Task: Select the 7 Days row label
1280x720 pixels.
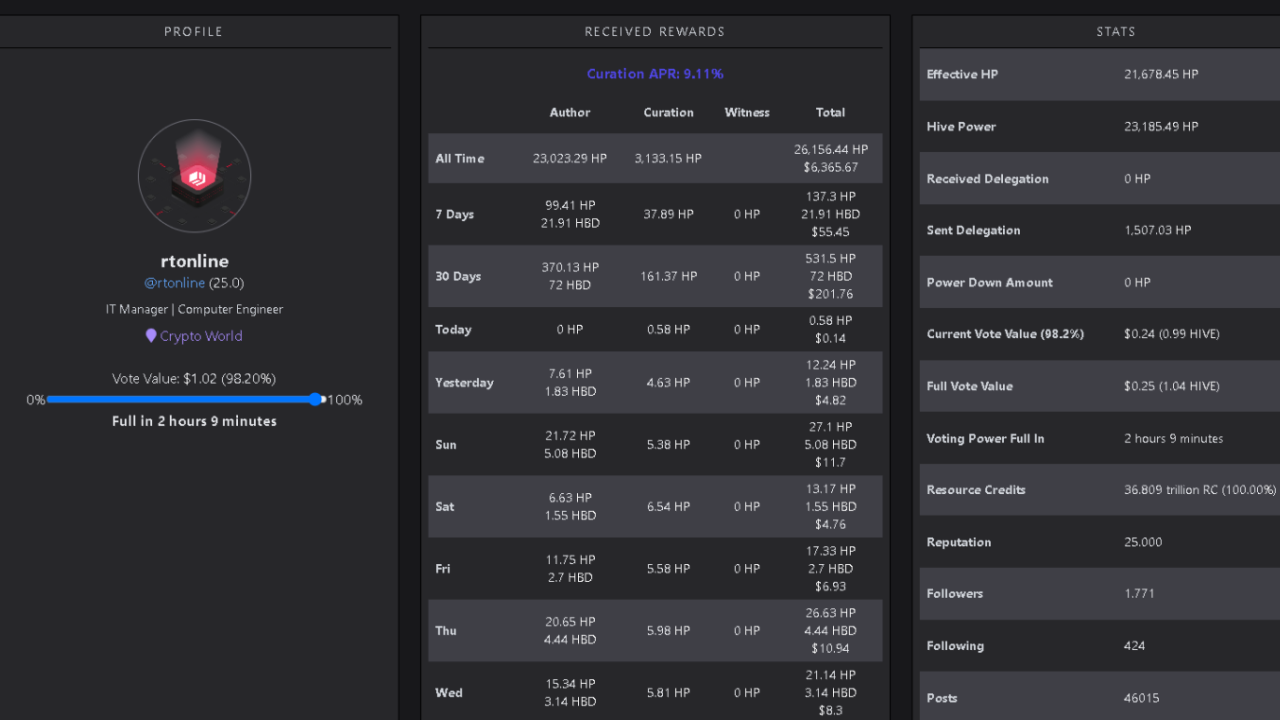Action: point(455,215)
